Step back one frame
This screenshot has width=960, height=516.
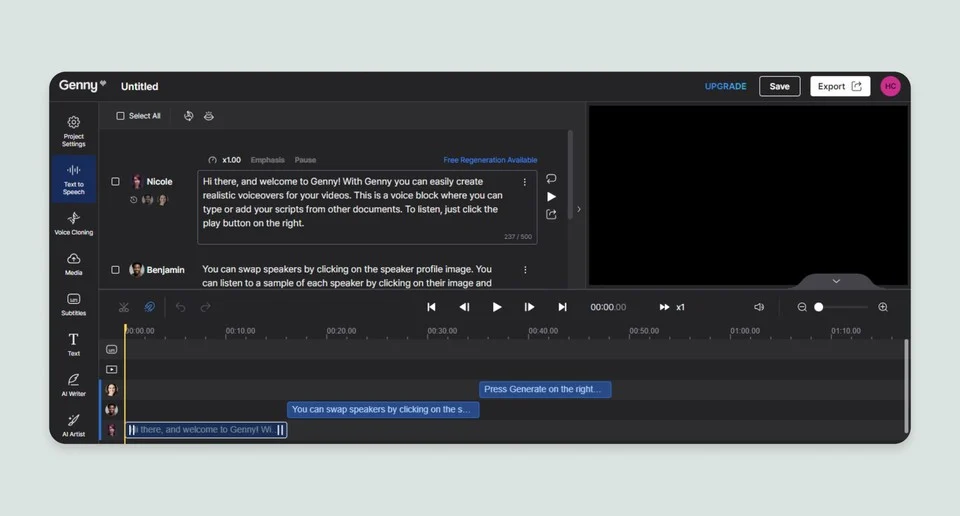464,307
